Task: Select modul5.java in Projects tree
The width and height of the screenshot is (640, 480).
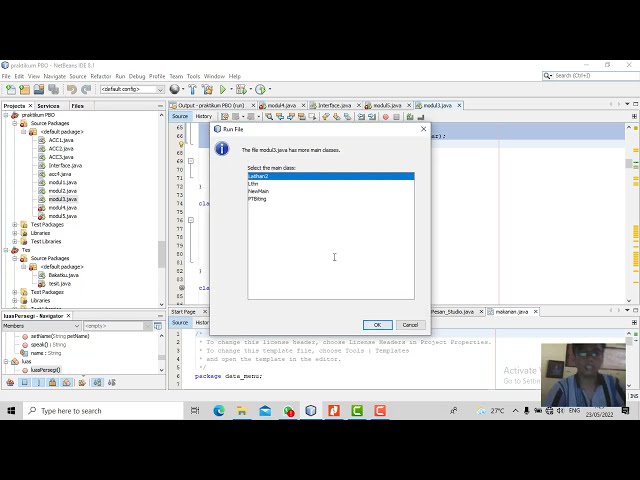Action: 62,216
